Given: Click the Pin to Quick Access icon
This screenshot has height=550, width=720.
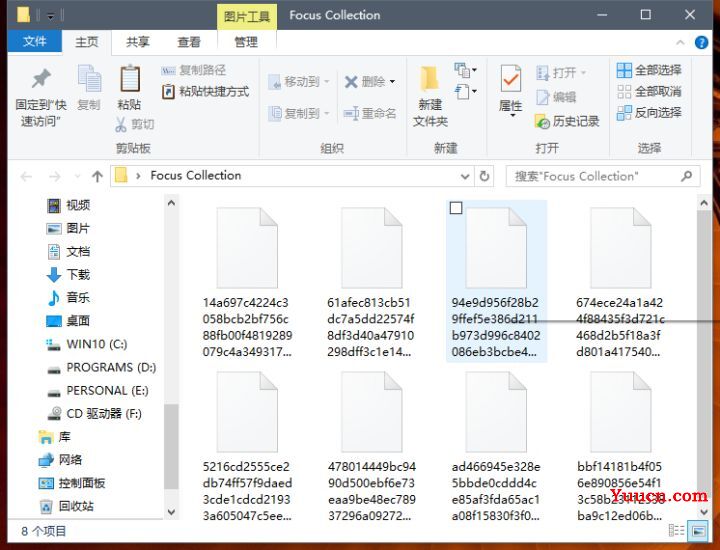Looking at the screenshot, I should coord(41,79).
